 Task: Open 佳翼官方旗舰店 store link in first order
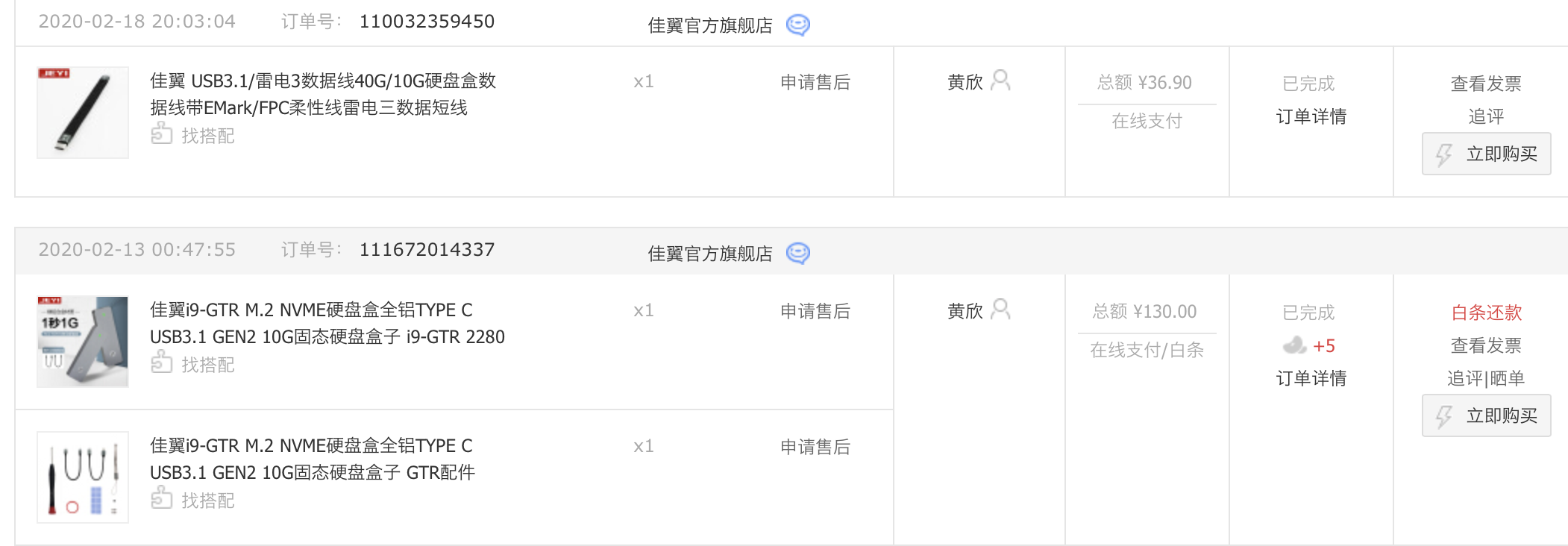coord(710,25)
